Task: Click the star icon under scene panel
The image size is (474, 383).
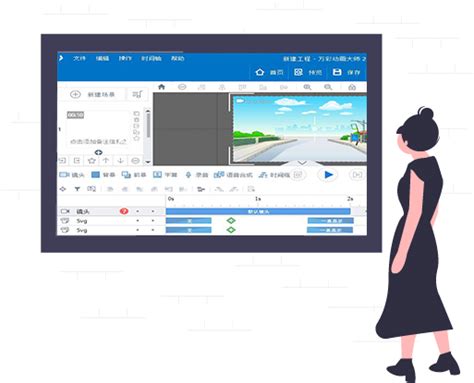Action: coord(91,161)
